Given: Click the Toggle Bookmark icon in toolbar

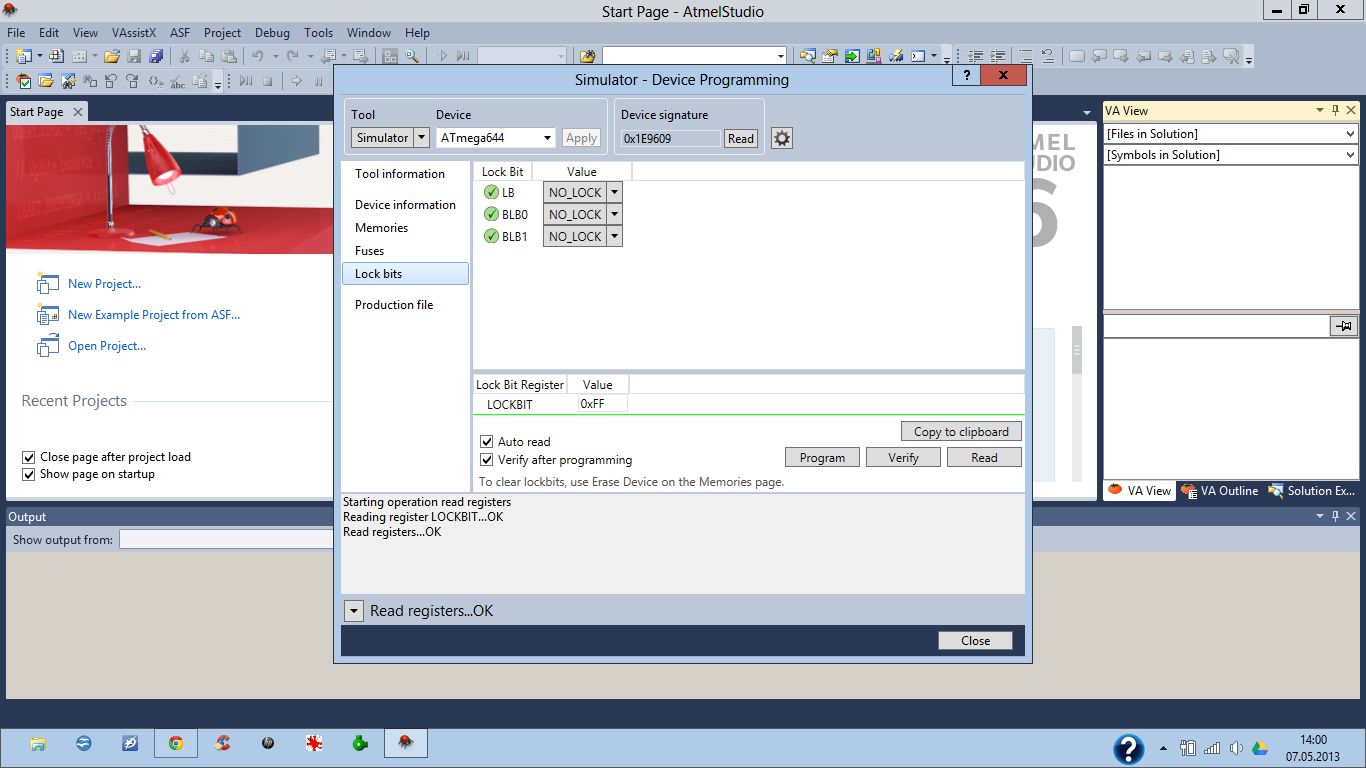Looking at the screenshot, I should pos(1077,56).
